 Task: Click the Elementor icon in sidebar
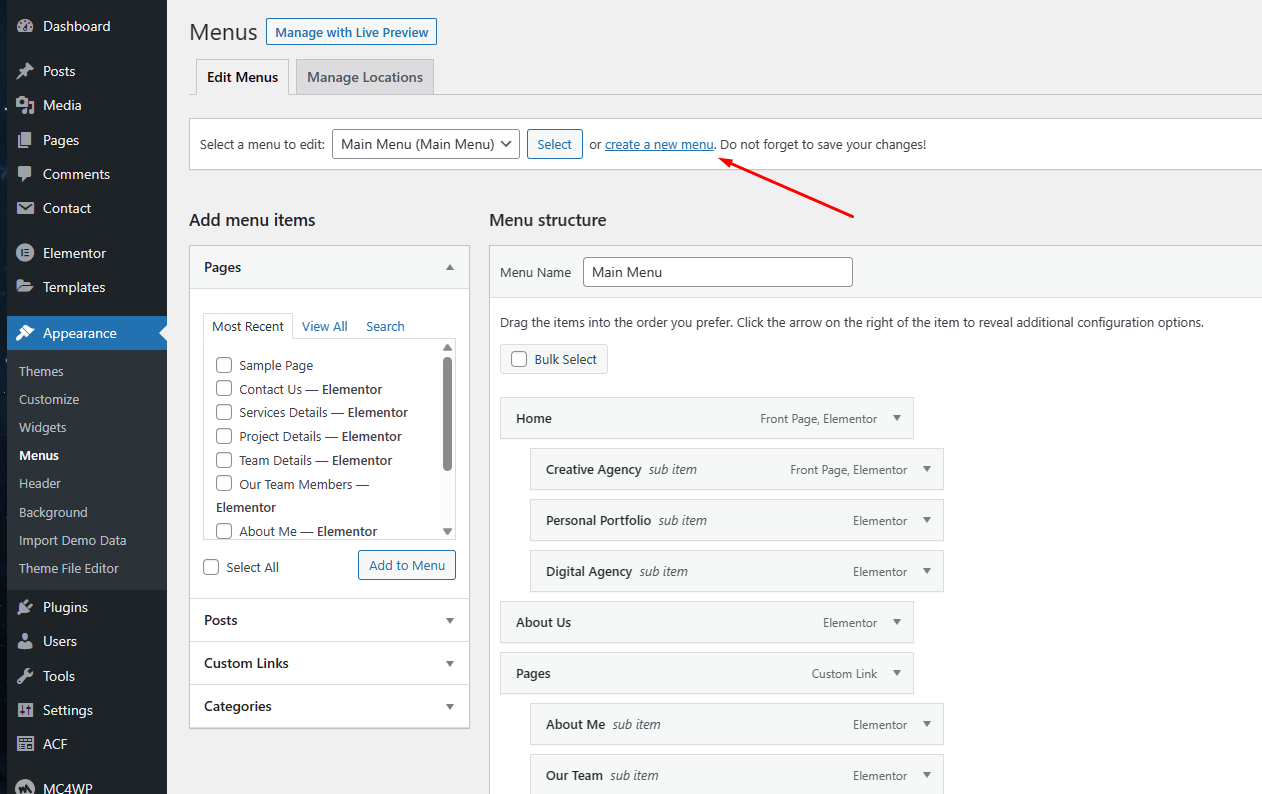click(x=25, y=253)
